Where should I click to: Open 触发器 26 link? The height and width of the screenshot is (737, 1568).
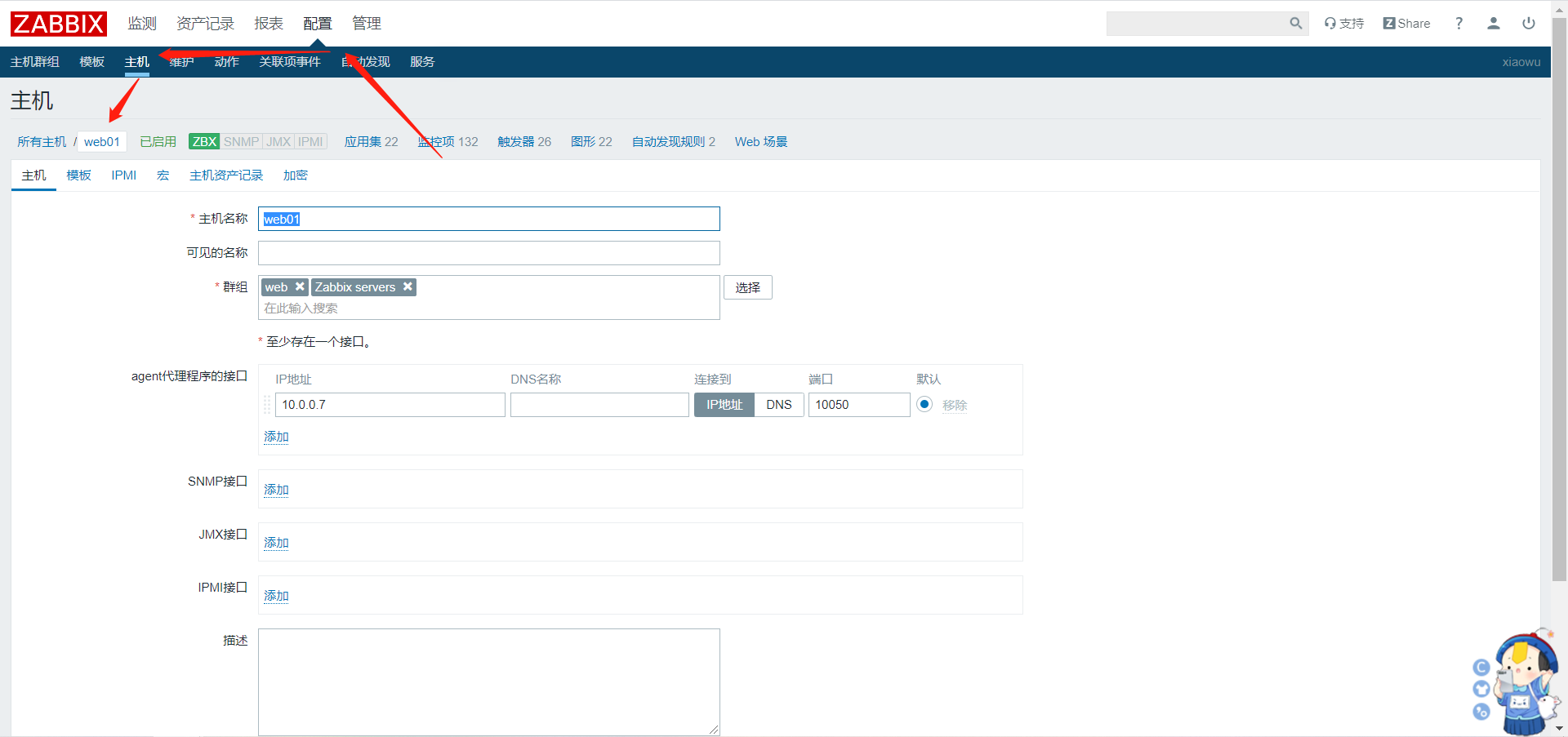coord(523,142)
